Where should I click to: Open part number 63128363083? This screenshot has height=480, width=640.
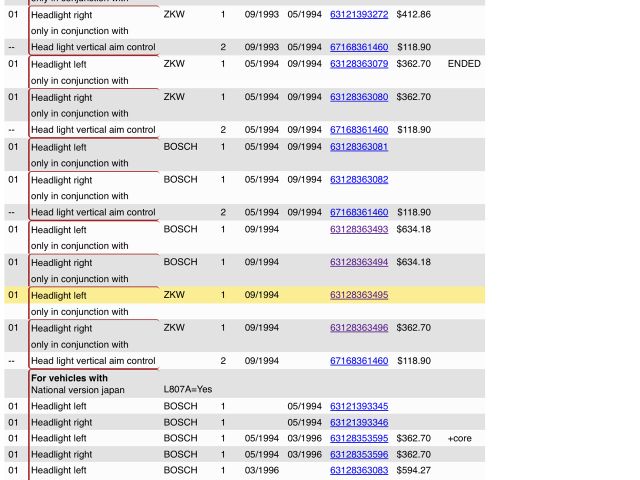[x=359, y=470]
